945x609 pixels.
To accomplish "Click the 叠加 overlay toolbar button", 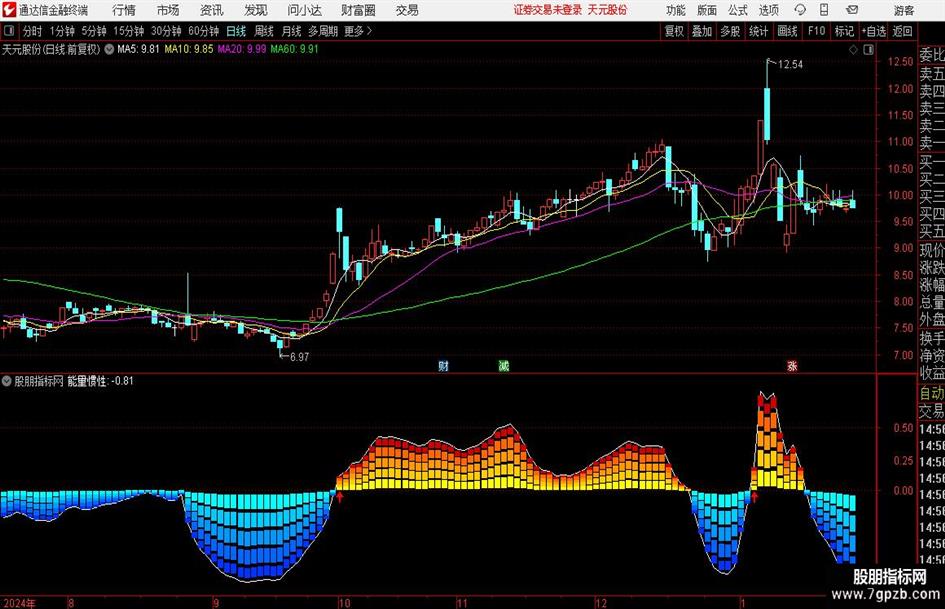I will 702,31.
